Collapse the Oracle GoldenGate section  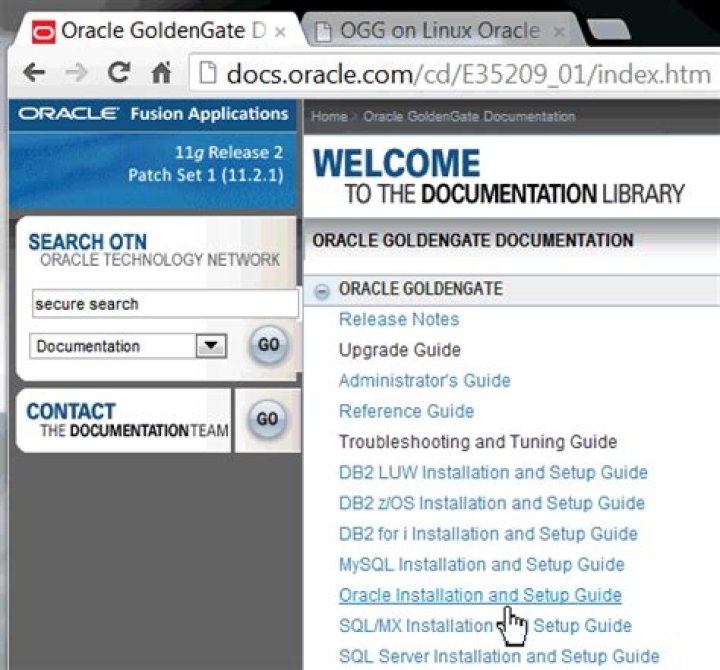322,291
